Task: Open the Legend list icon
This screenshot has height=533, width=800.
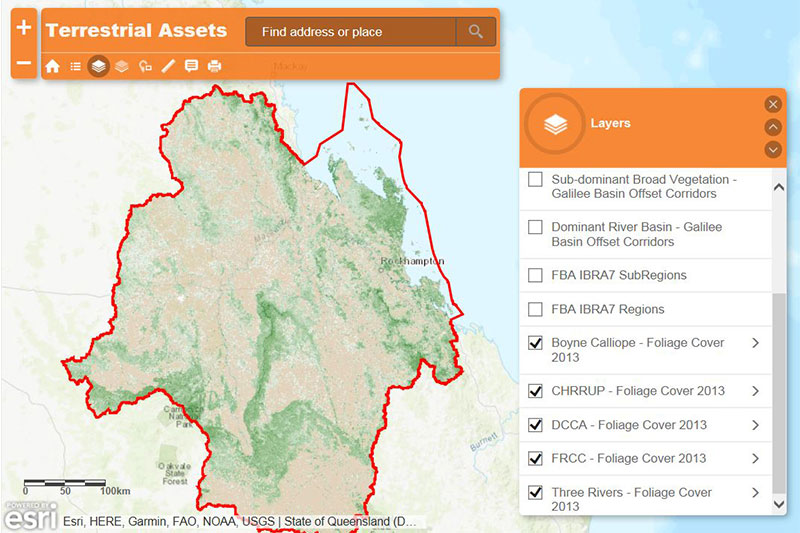Action: (x=75, y=67)
